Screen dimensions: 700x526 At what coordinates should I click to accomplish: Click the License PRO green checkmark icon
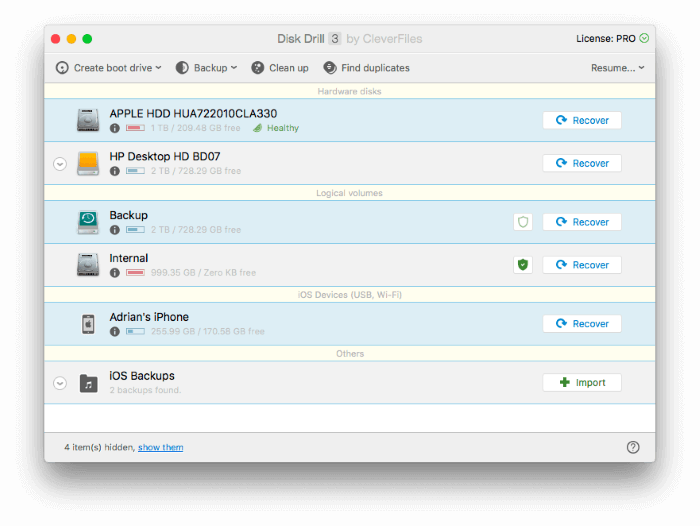point(644,38)
